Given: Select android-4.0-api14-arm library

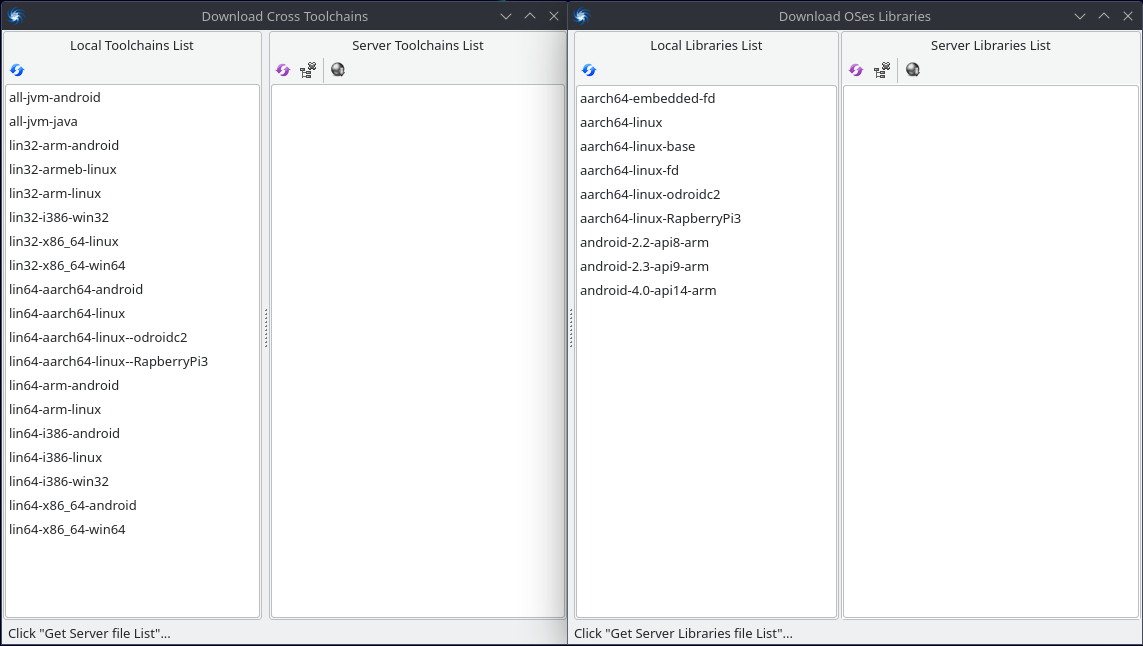Looking at the screenshot, I should [x=706, y=291].
